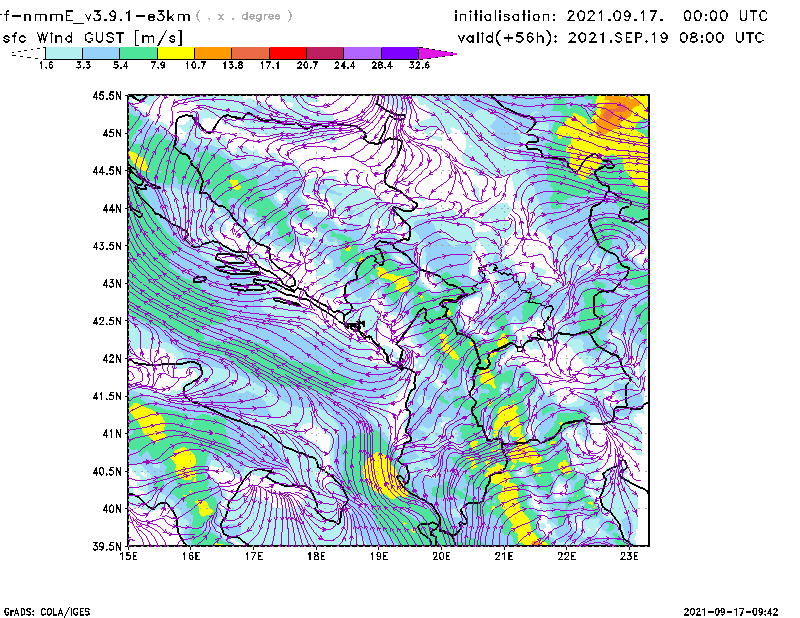Click the 19E longitude label

379,556
